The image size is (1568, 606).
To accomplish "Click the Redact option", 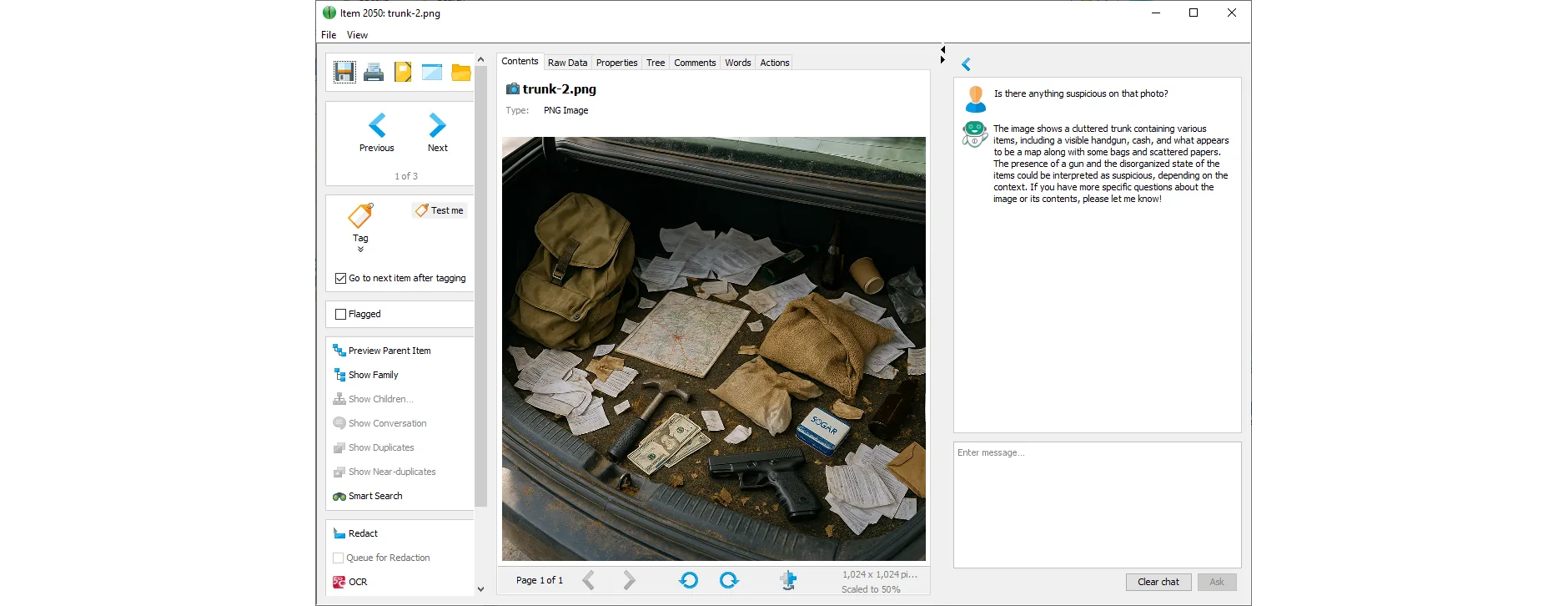I will point(355,533).
